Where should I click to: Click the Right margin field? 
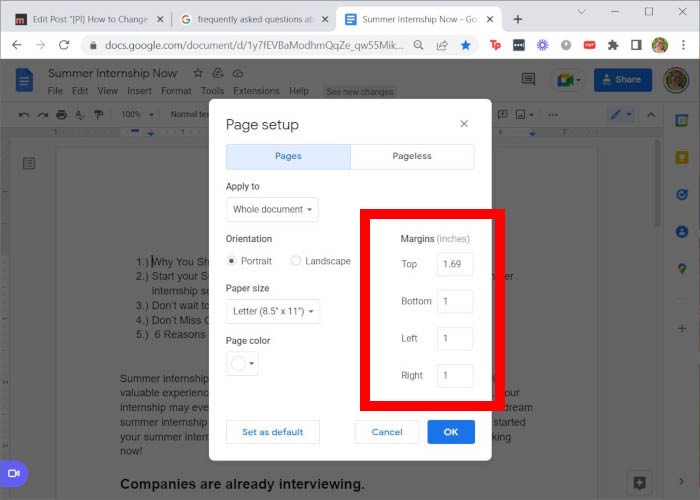pos(455,375)
